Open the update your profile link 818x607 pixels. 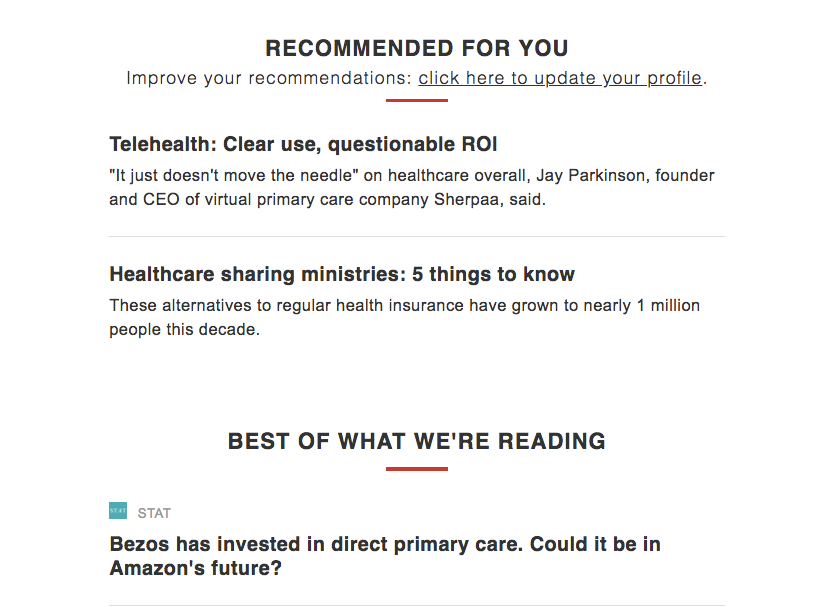560,78
